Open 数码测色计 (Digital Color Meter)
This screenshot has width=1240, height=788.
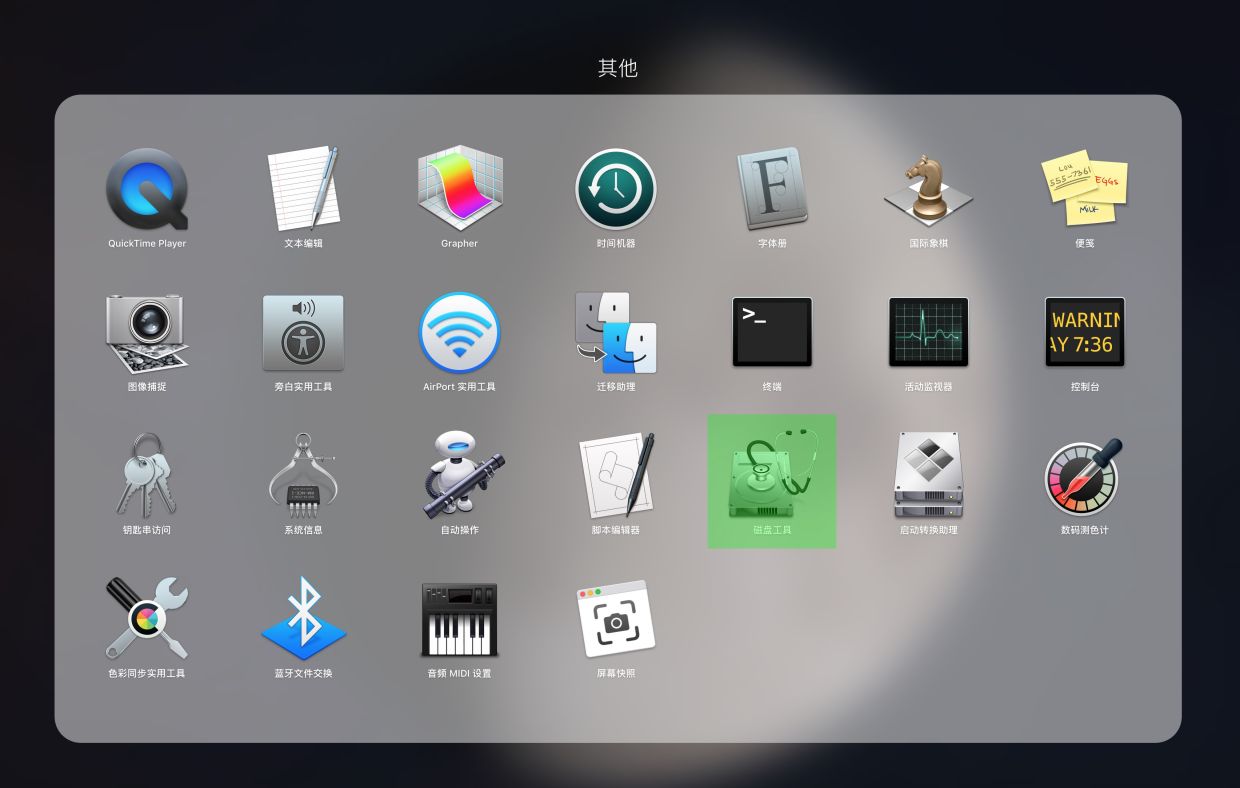coord(1085,475)
